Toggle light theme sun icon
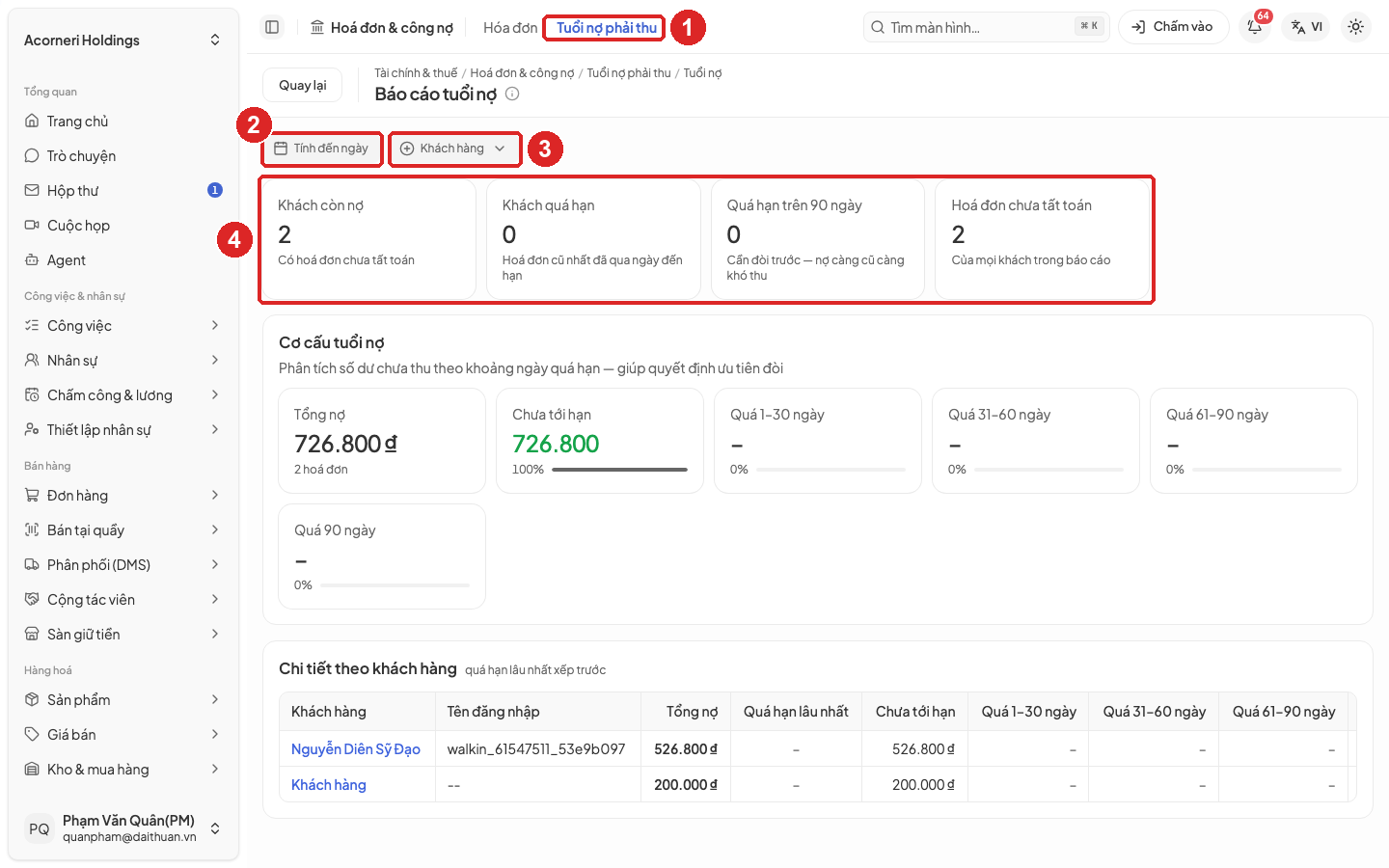Screen dimensions: 1389x868 [1355, 27]
